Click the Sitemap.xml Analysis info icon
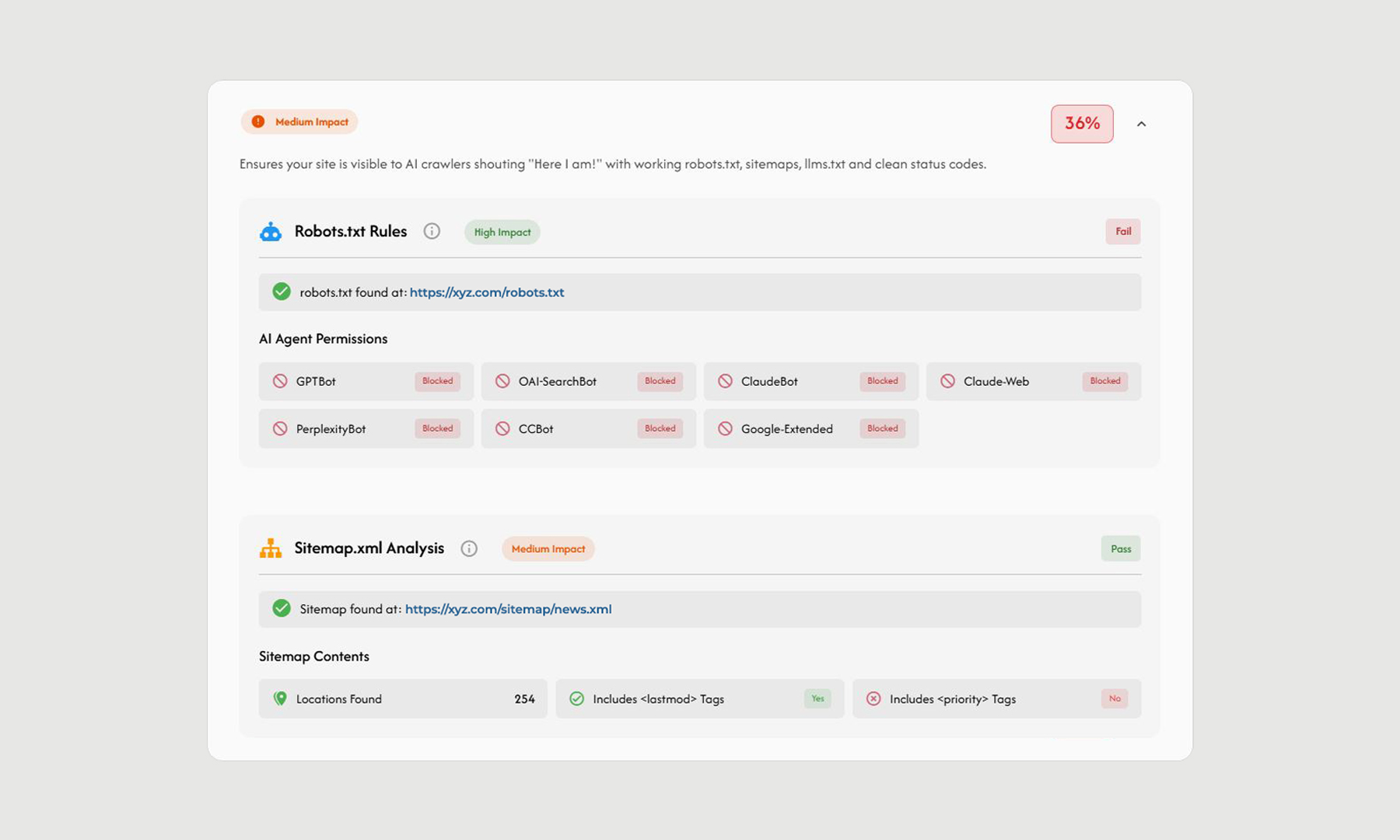Image resolution: width=1400 pixels, height=840 pixels. [469, 548]
